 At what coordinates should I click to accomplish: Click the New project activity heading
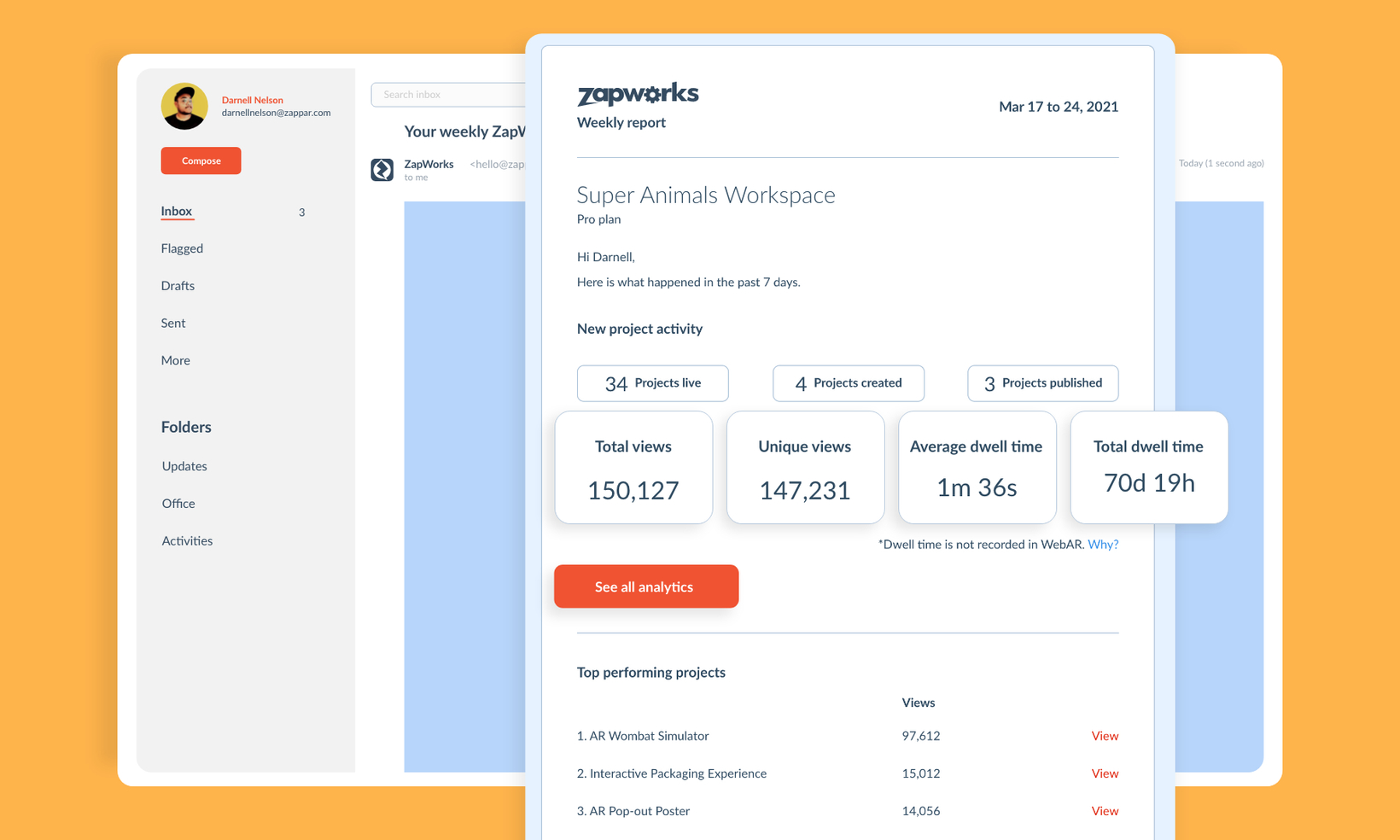pyautogui.click(x=639, y=329)
